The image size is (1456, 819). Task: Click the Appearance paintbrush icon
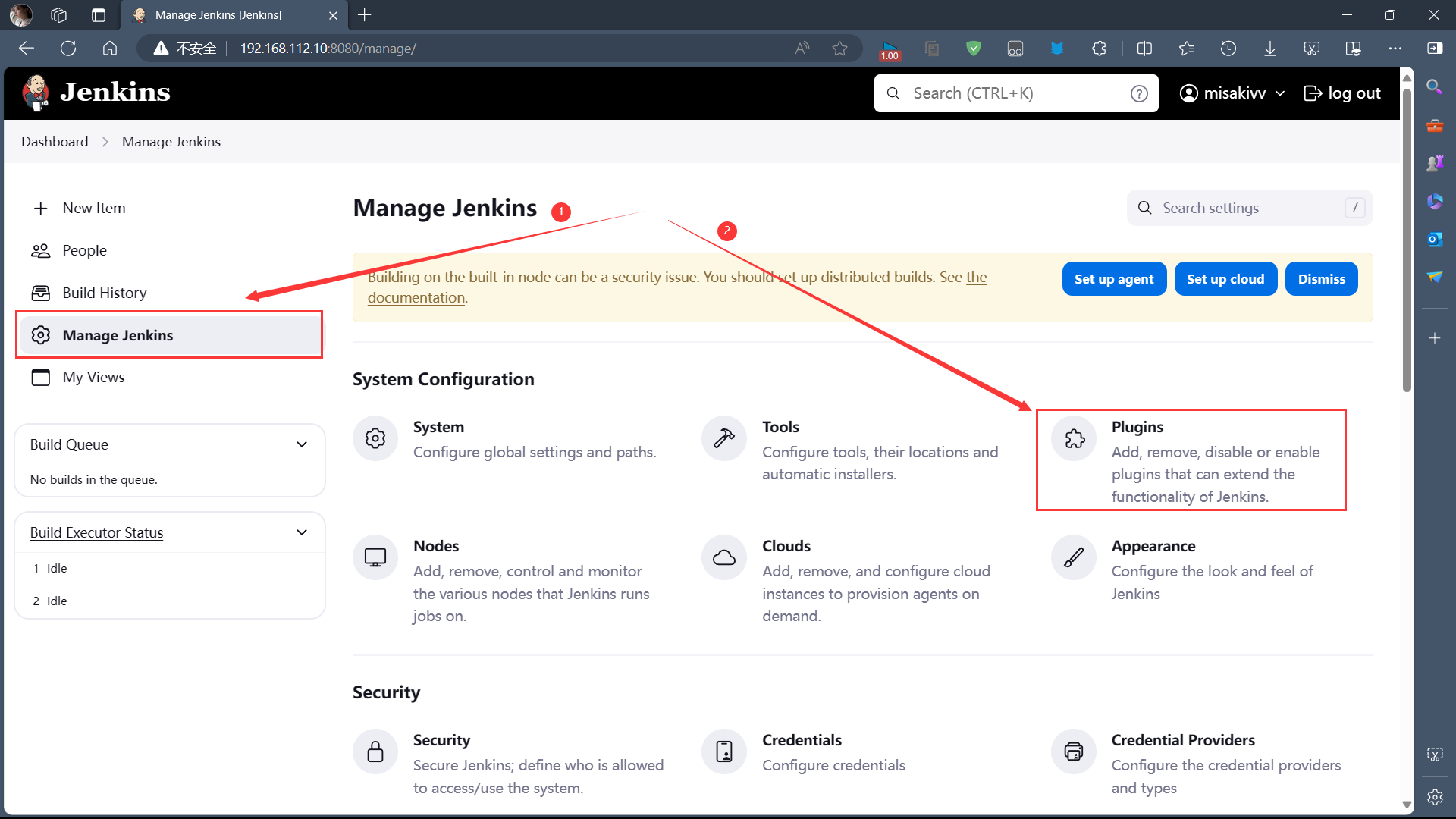pyautogui.click(x=1074, y=557)
